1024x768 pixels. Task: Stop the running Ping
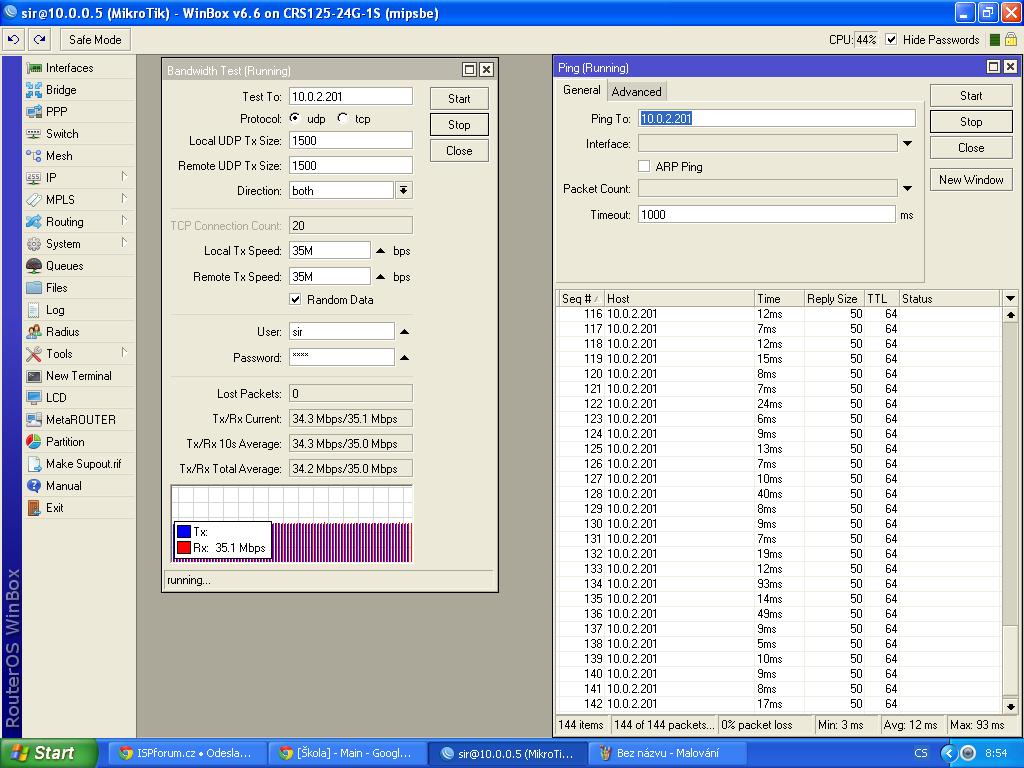point(971,122)
